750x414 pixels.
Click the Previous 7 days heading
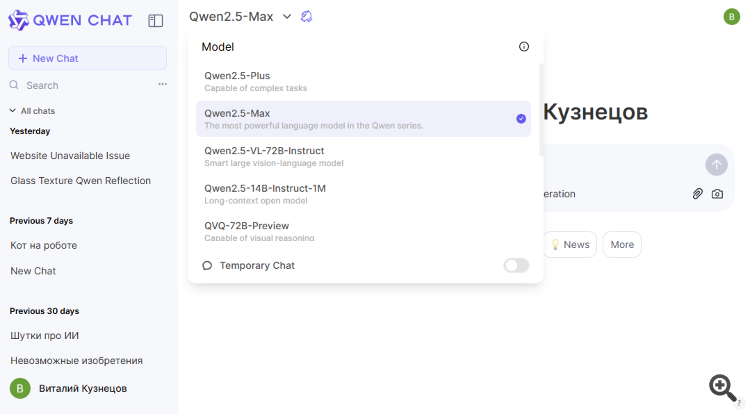click(x=41, y=221)
